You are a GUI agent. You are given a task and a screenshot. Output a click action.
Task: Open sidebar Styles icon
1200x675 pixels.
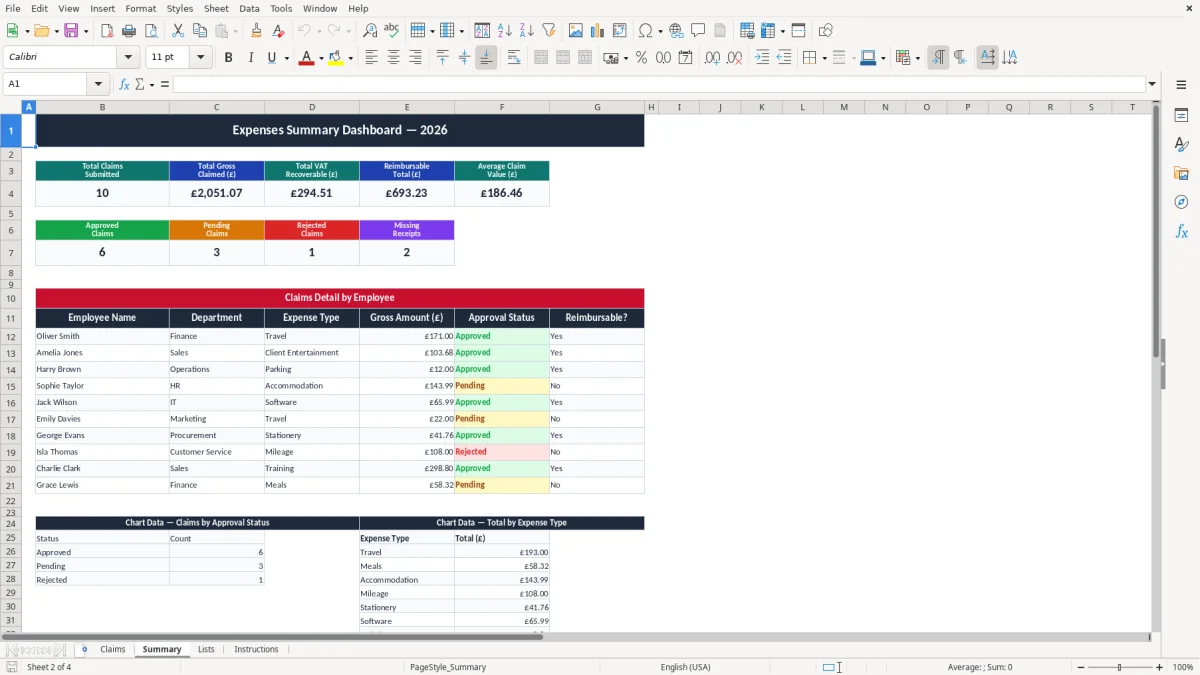coord(1181,144)
